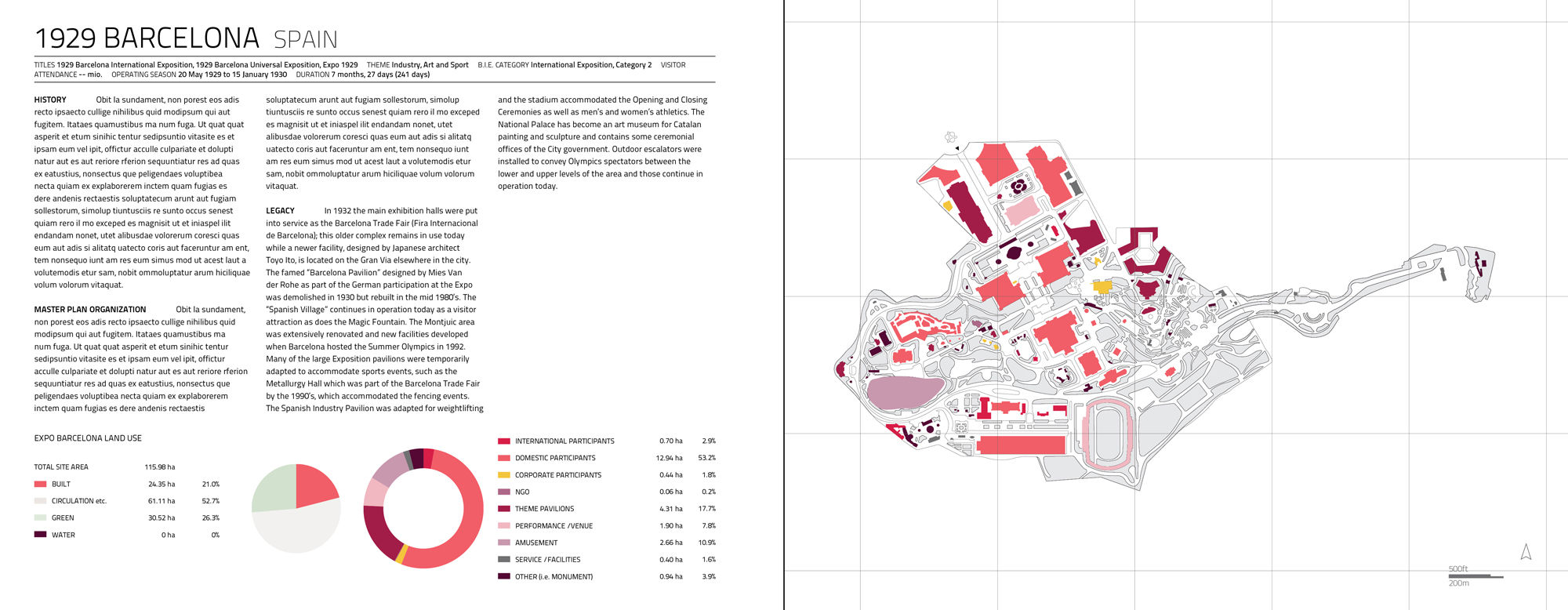Click the Service / Facilities gray swatch
Image resolution: width=1568 pixels, height=610 pixels.
coord(504,559)
